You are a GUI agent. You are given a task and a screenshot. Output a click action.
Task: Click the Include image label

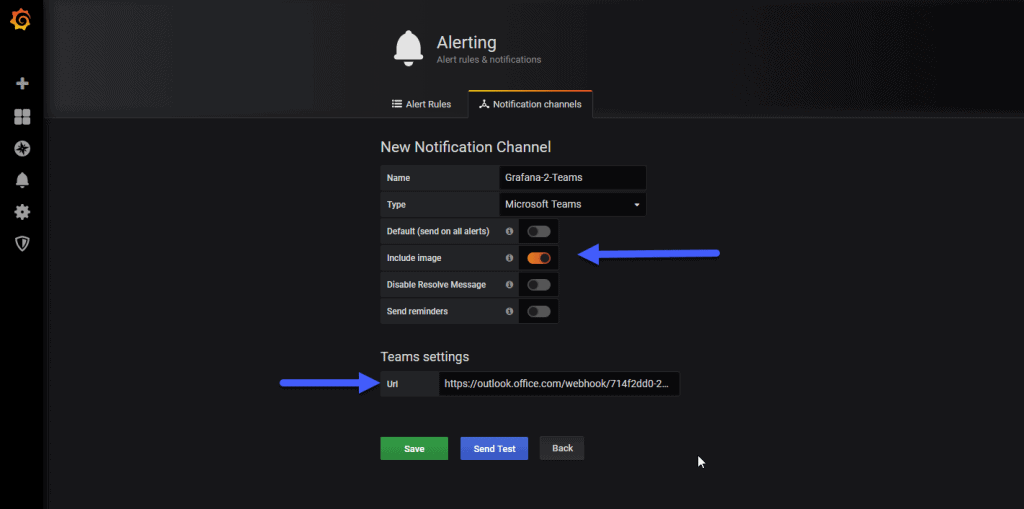click(x=414, y=258)
